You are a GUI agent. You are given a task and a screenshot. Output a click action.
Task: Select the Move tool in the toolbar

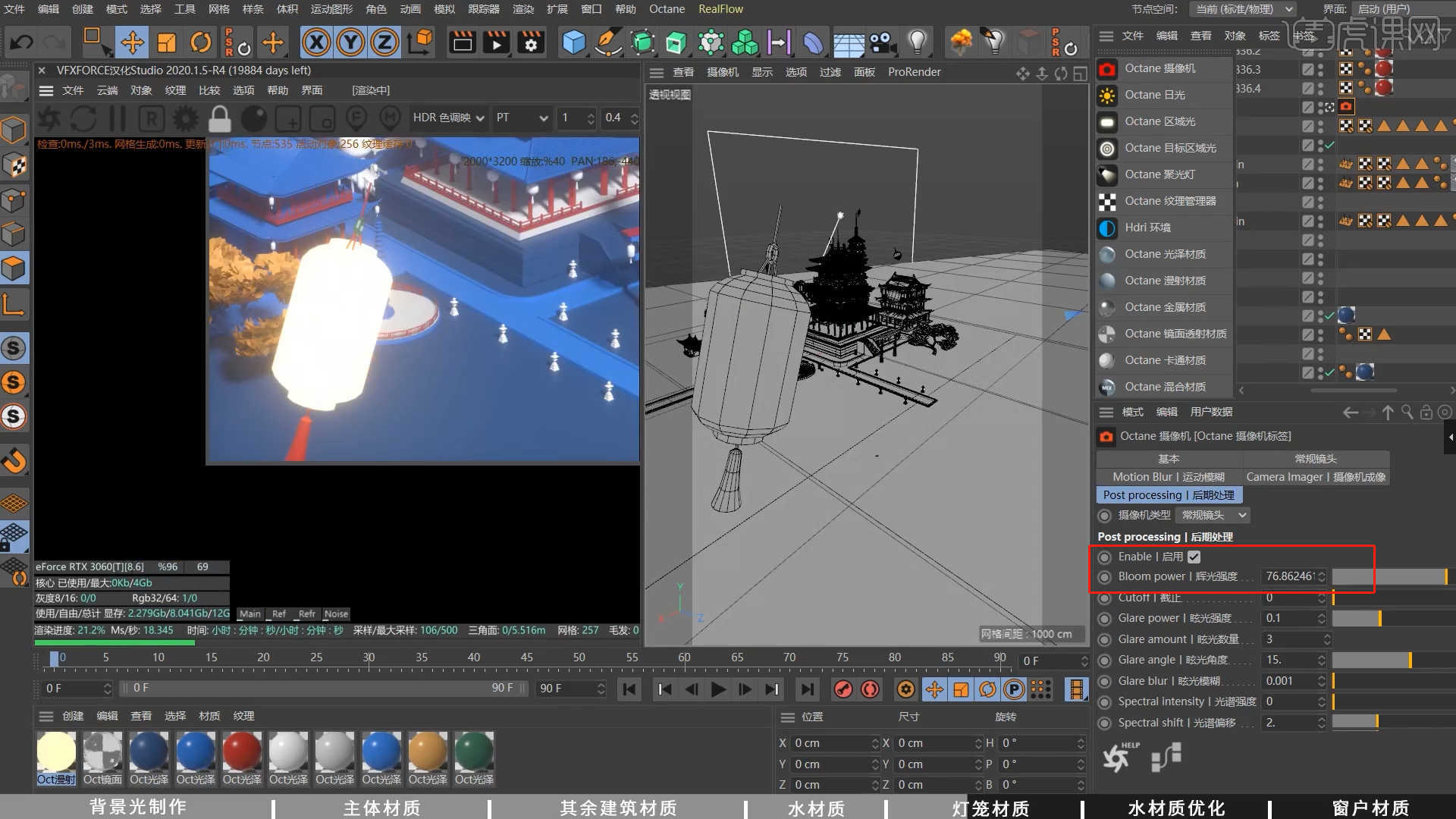coord(132,42)
